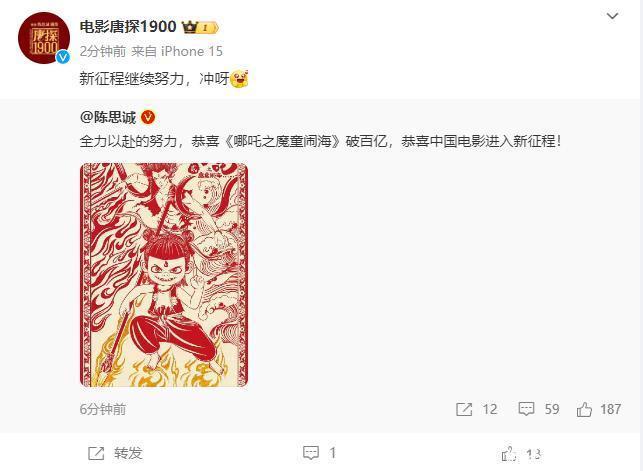Like the original post with 187 likes
The width and height of the screenshot is (643, 471).
point(584,409)
